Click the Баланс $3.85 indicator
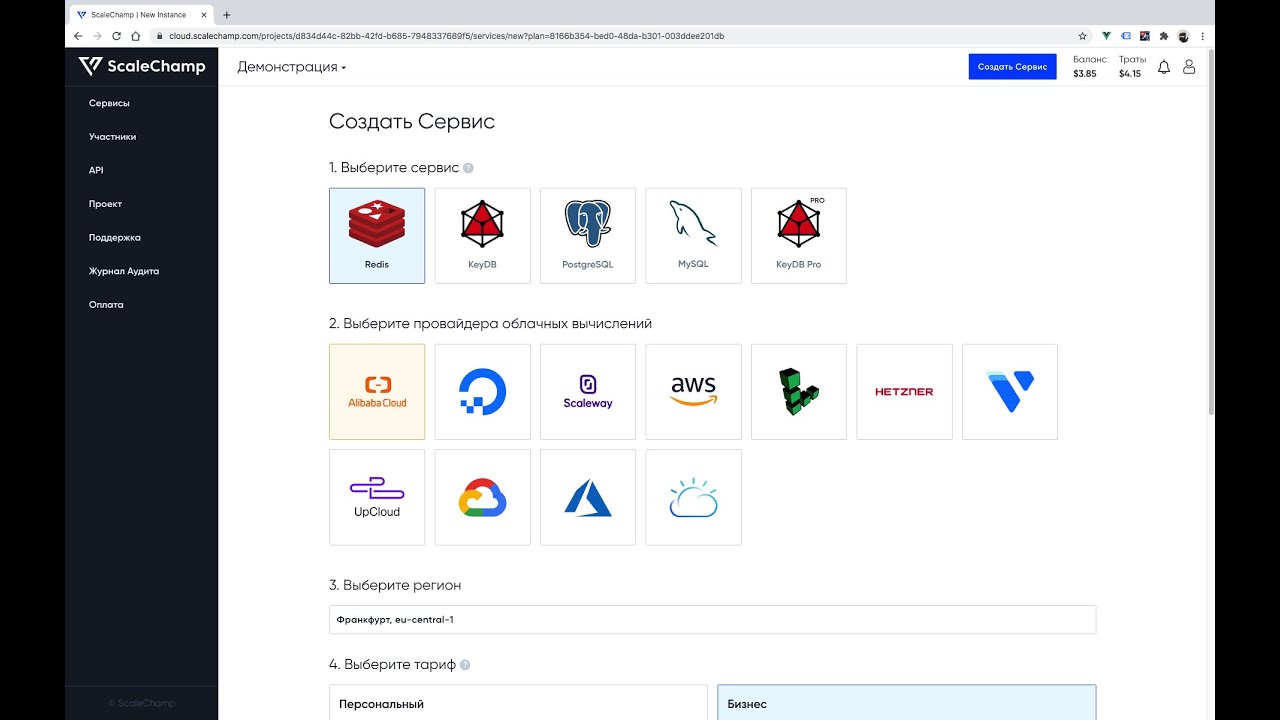Viewport: 1280px width, 720px height. pyautogui.click(x=1089, y=67)
